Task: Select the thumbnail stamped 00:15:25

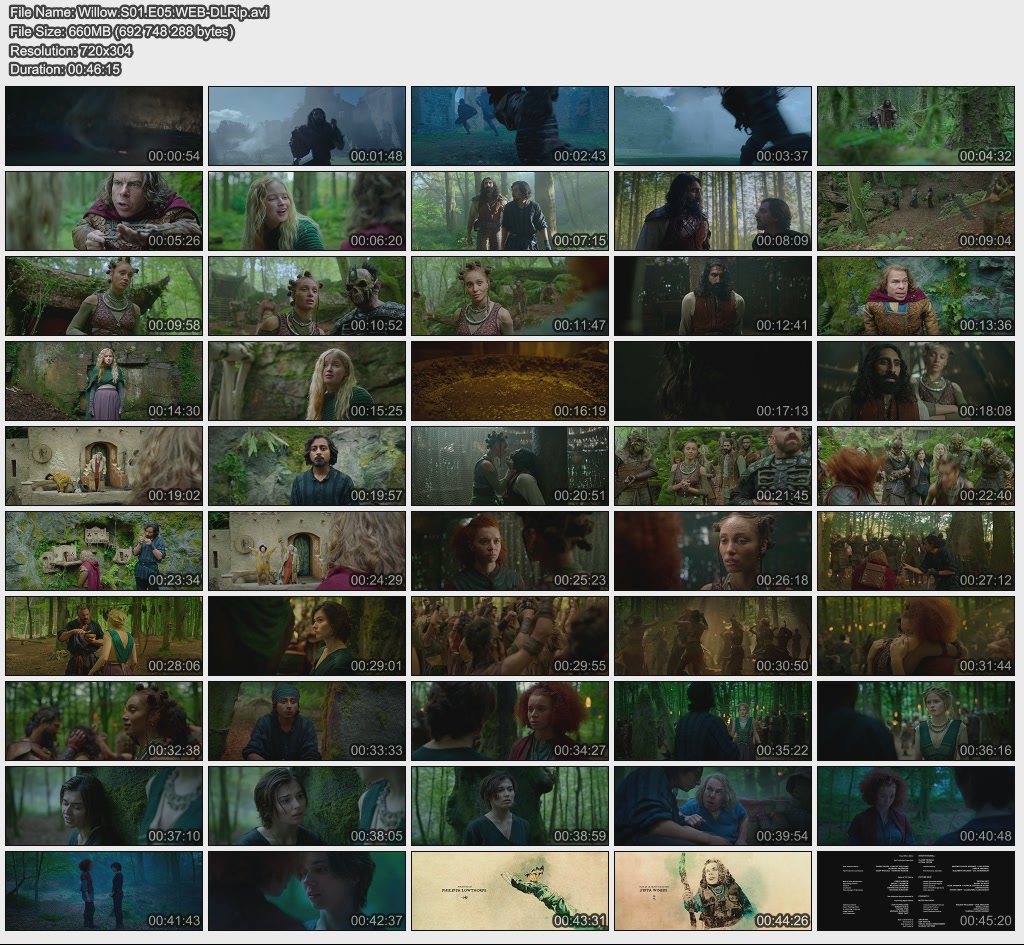Action: tap(307, 381)
